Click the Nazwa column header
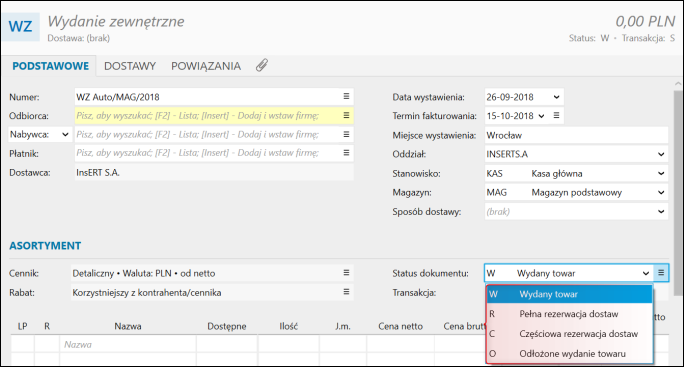The height and width of the screenshot is (367, 684). 128,326
